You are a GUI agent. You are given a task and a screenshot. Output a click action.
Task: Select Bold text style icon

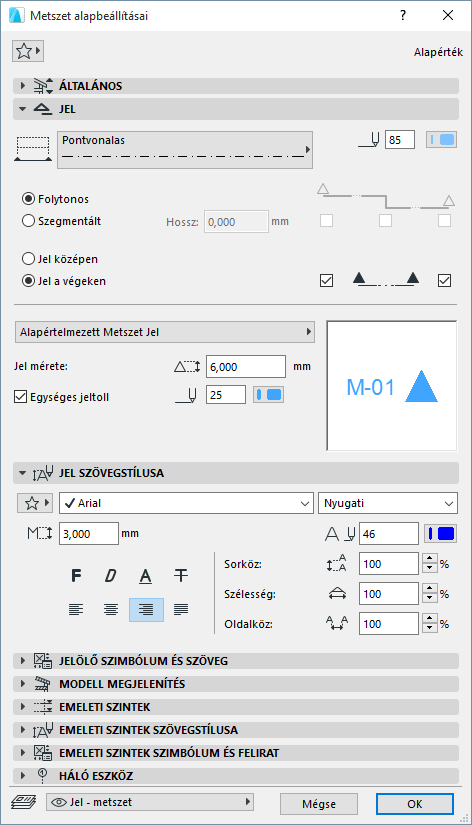pyautogui.click(x=76, y=576)
